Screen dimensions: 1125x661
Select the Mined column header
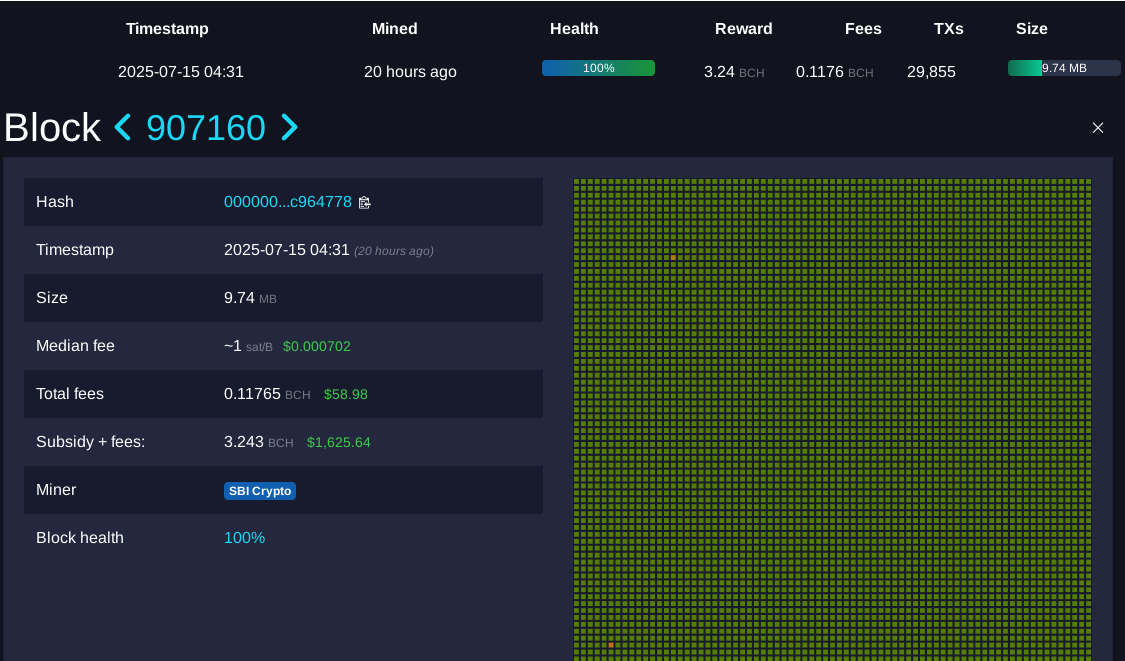394,29
